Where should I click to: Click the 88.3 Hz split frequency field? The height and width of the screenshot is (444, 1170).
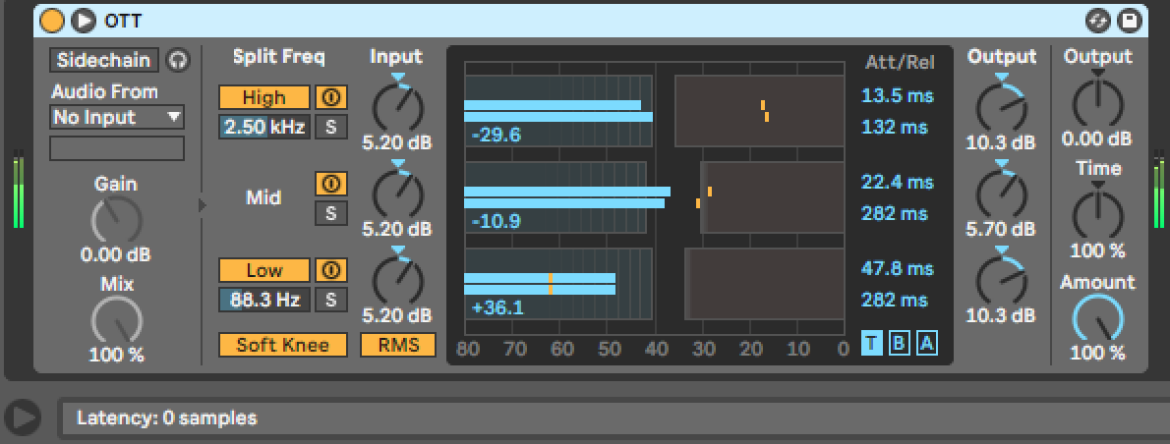click(x=264, y=300)
